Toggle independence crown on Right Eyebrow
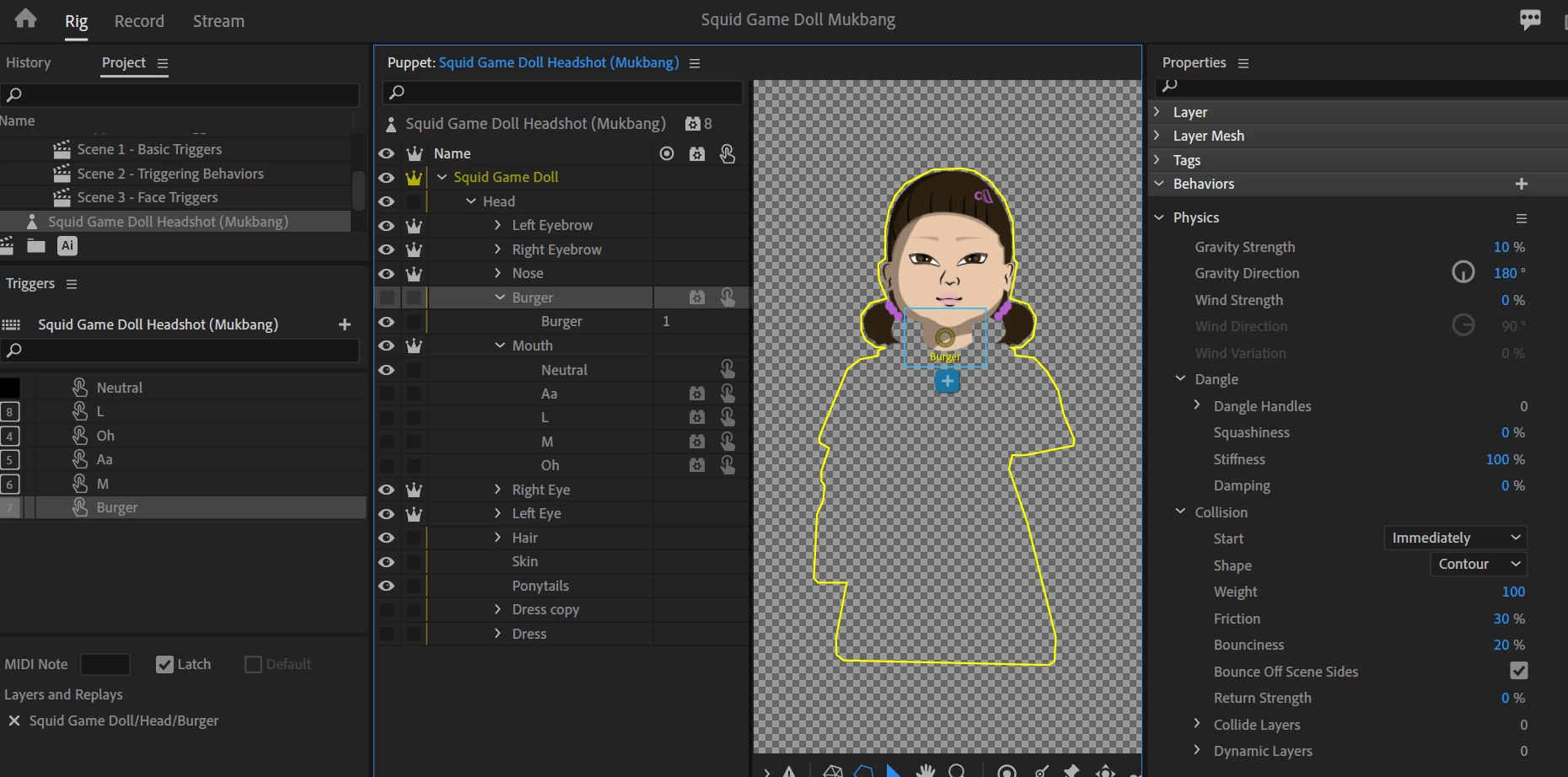The image size is (1568, 777). (x=414, y=249)
